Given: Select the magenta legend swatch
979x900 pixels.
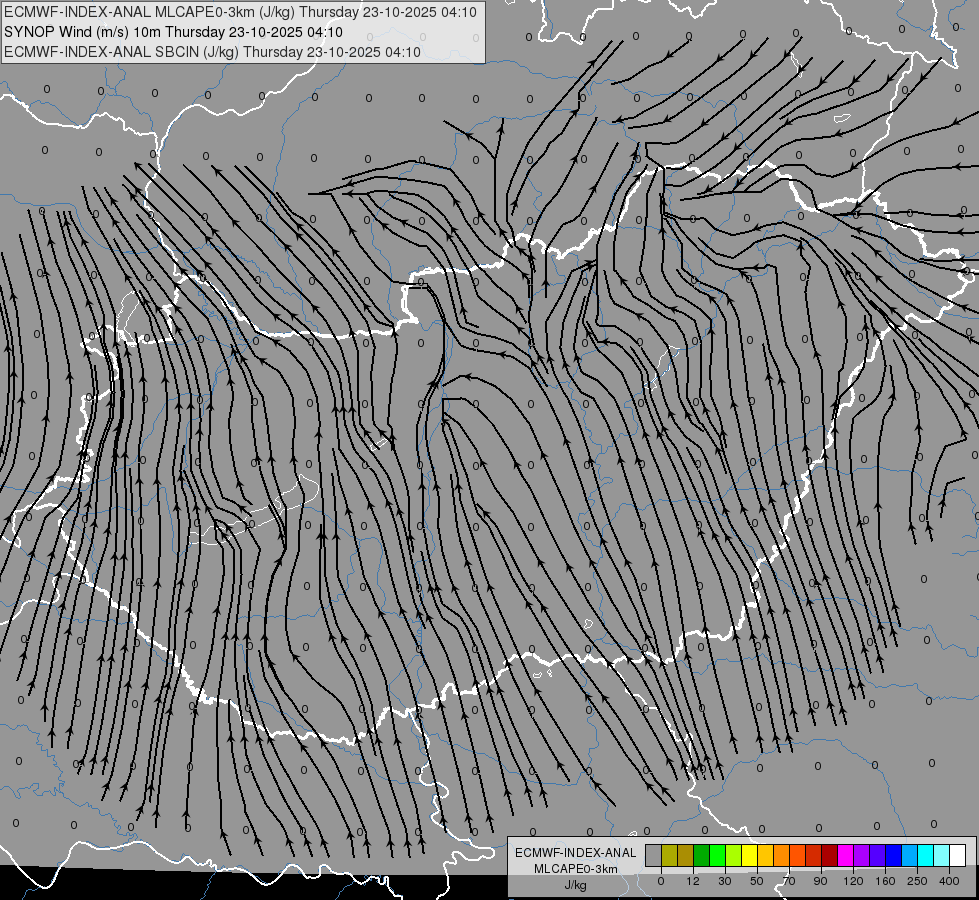Looking at the screenshot, I should click(845, 855).
